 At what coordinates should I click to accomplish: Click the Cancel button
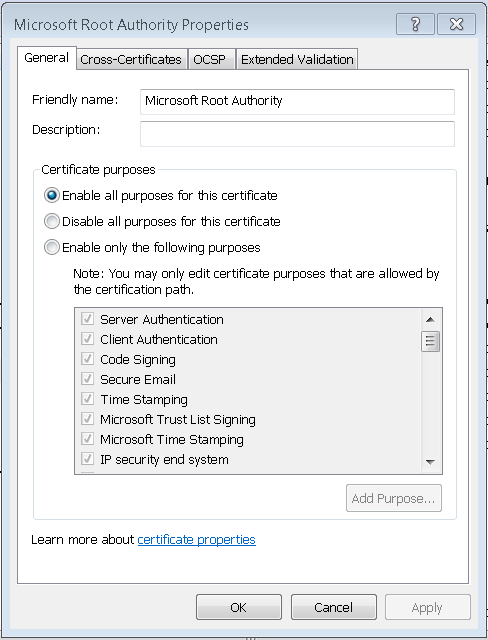(x=333, y=607)
